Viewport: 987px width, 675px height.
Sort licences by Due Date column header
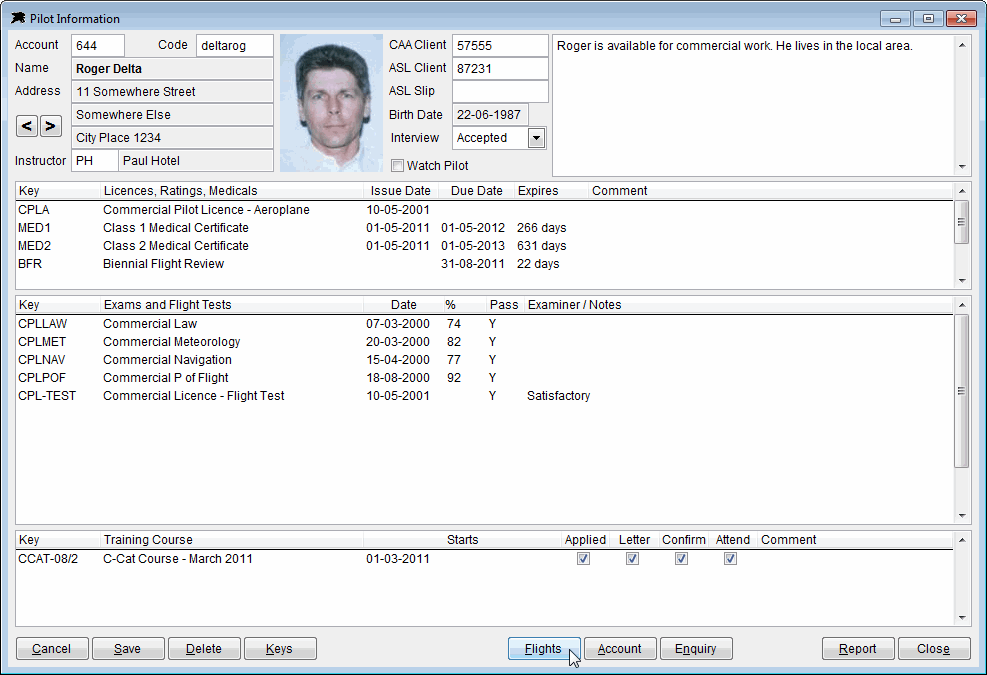tap(476, 191)
